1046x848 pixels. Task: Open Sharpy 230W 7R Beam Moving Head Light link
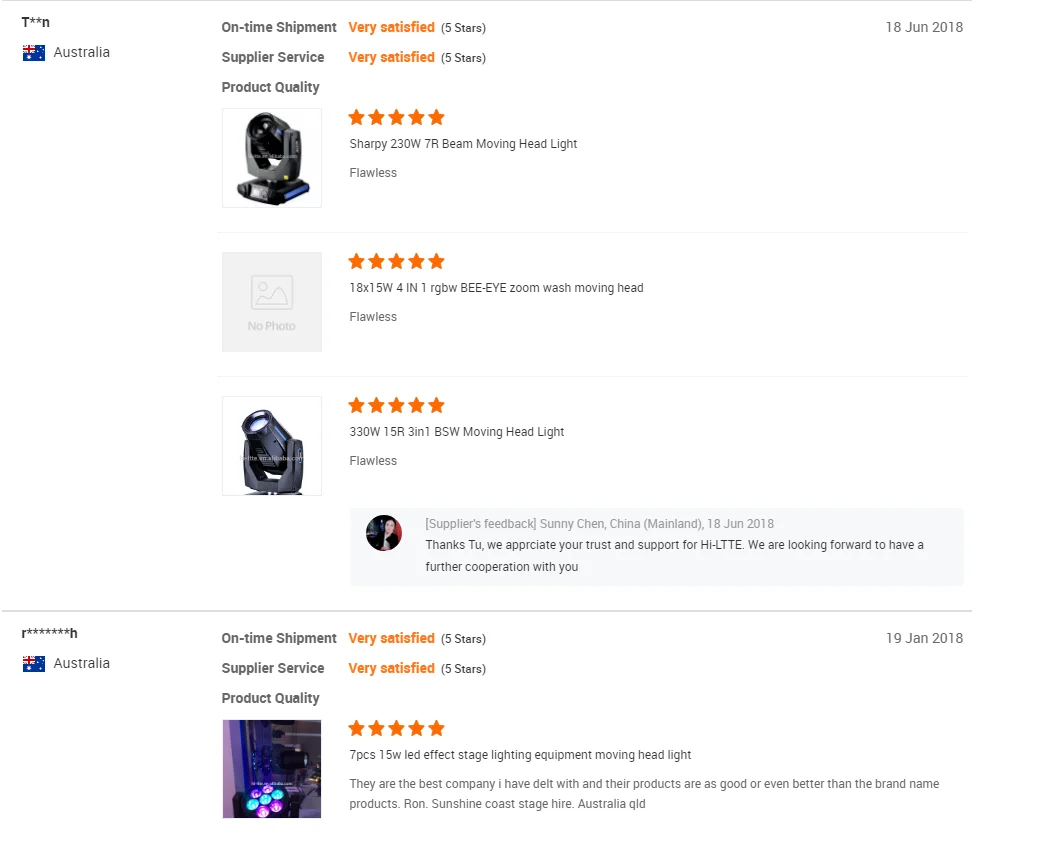pyautogui.click(x=463, y=144)
